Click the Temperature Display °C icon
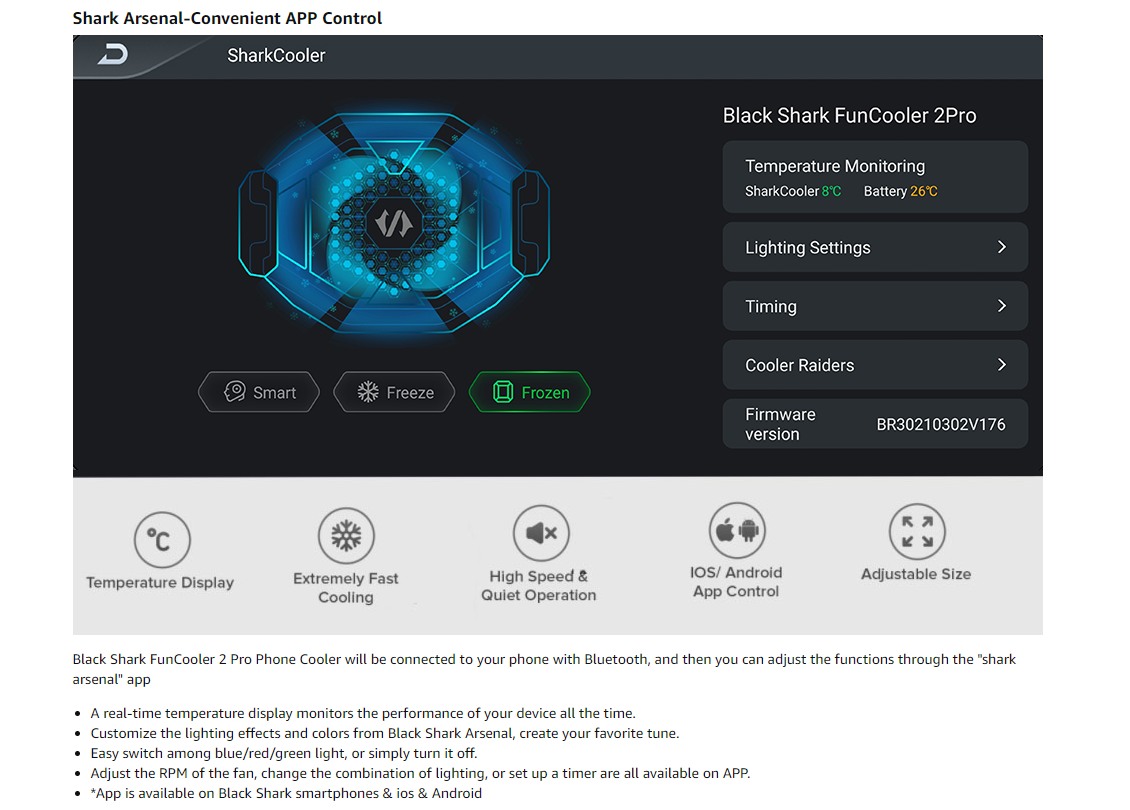1130x810 pixels. click(162, 540)
